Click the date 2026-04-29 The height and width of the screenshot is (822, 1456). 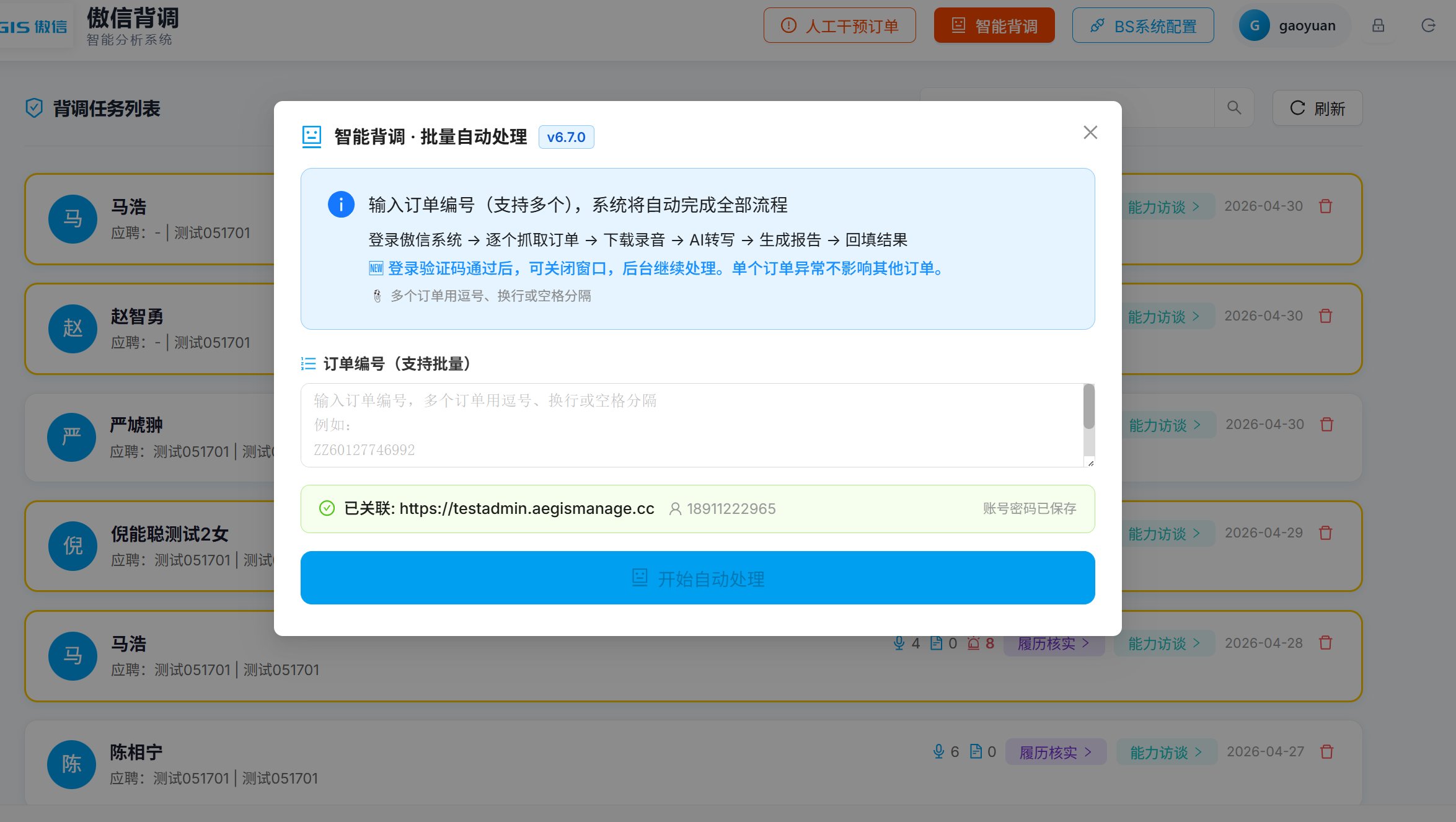1264,533
